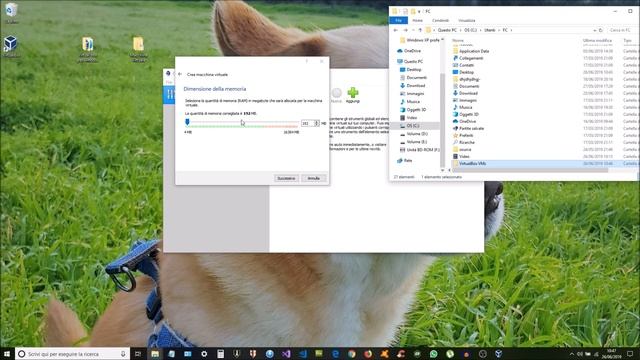640x360 pixels.
Task: Select OS (C:) drive in the navigation pane
Action: pos(413,125)
